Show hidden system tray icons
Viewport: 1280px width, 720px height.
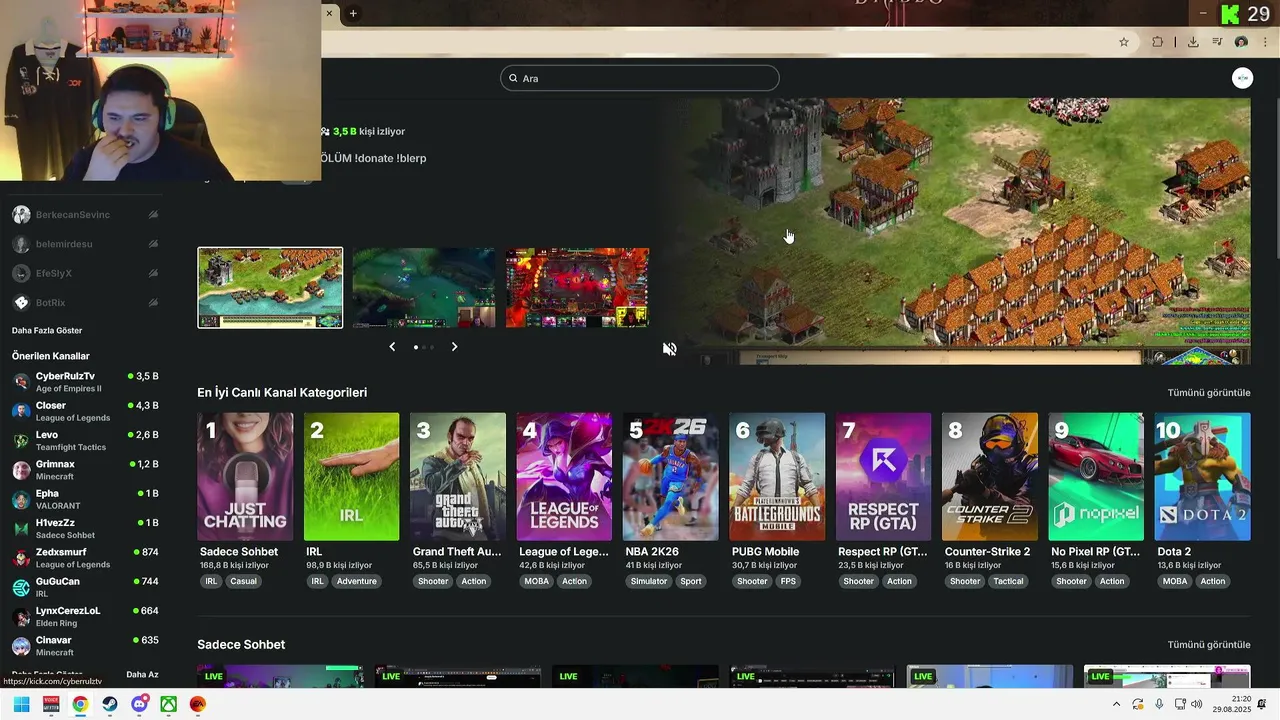1116,704
